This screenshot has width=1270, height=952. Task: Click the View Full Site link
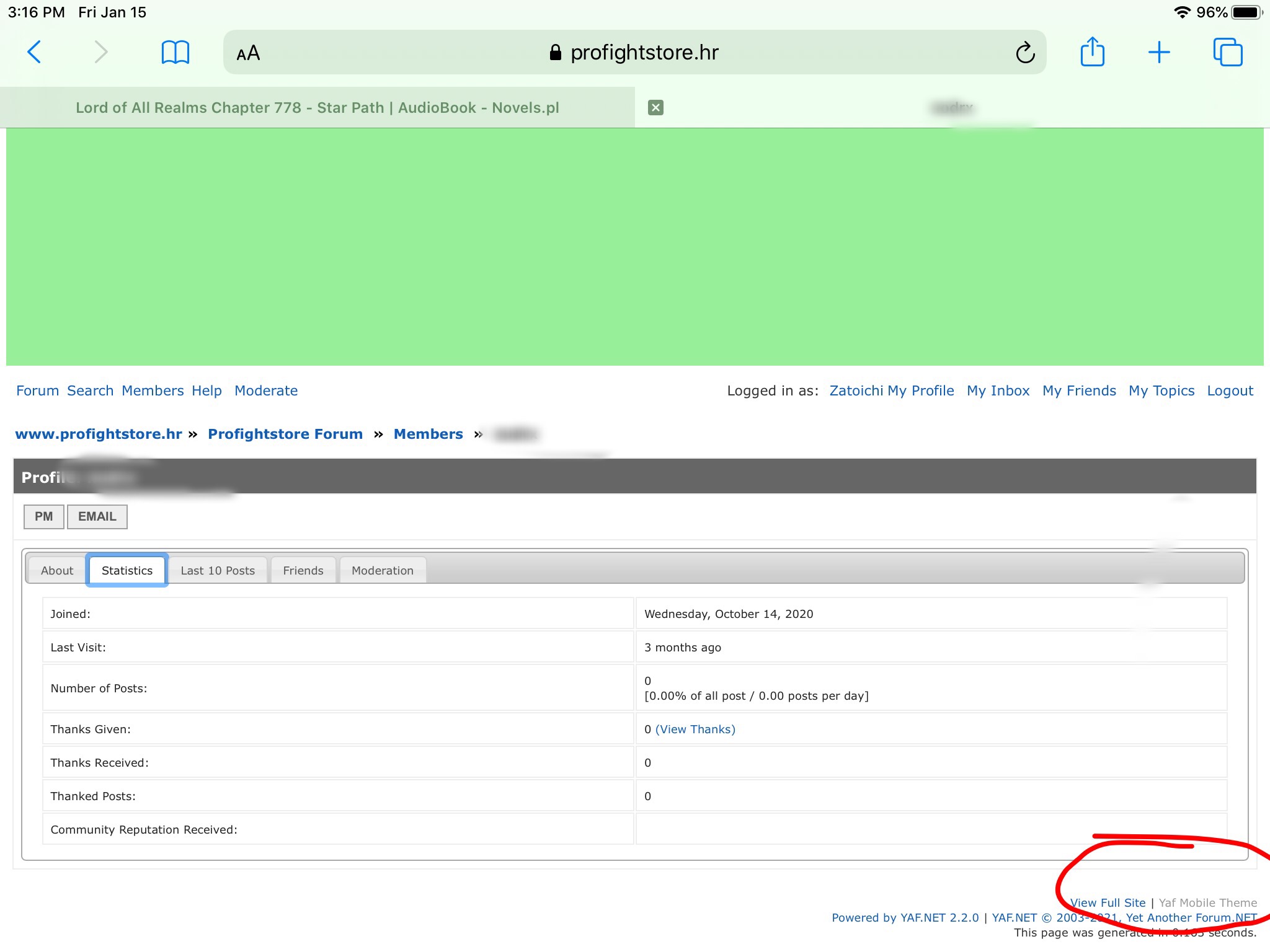(1108, 902)
